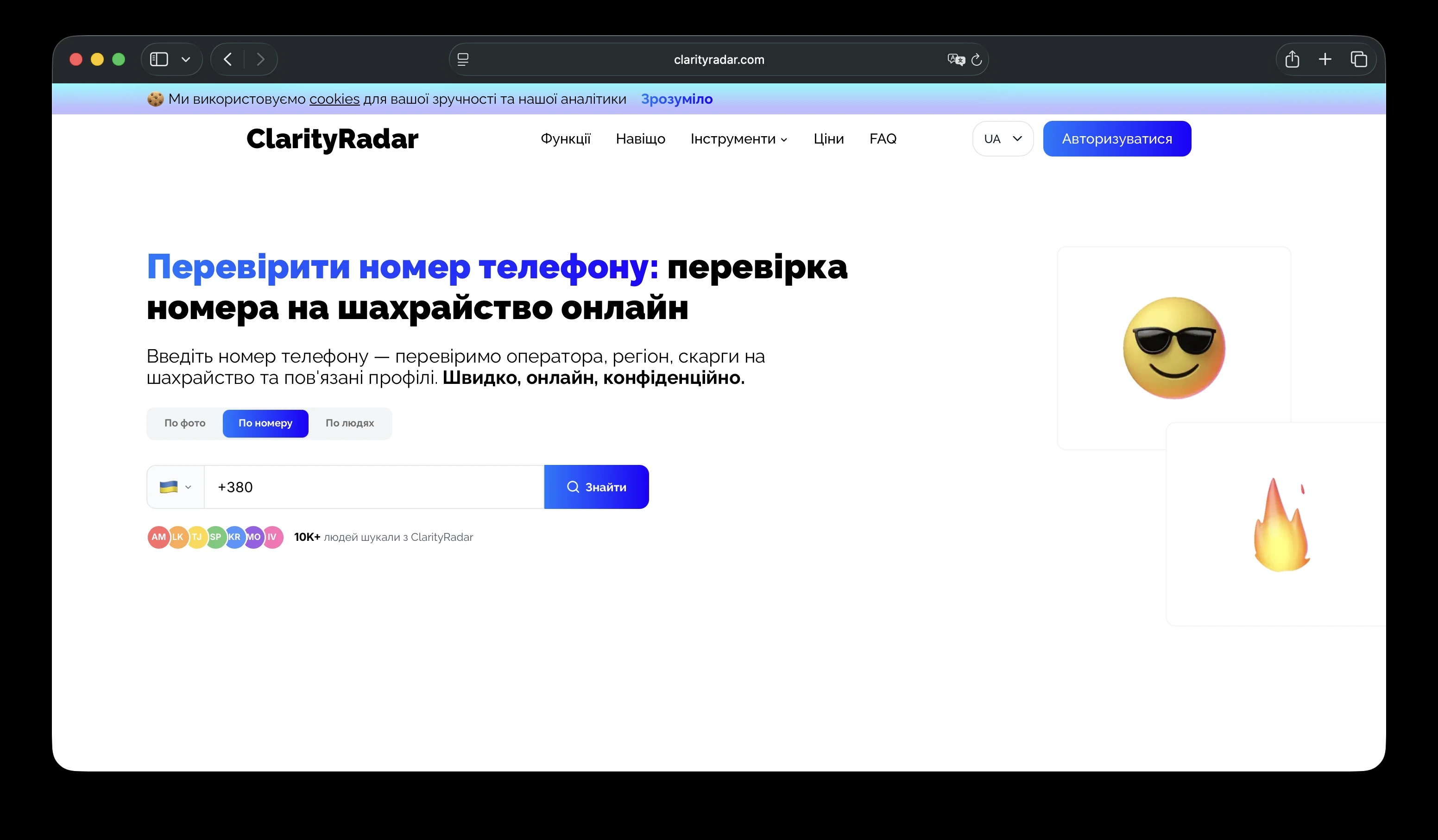The height and width of the screenshot is (840, 1438).
Task: Click the +380 phone number field
Action: pyautogui.click(x=374, y=487)
